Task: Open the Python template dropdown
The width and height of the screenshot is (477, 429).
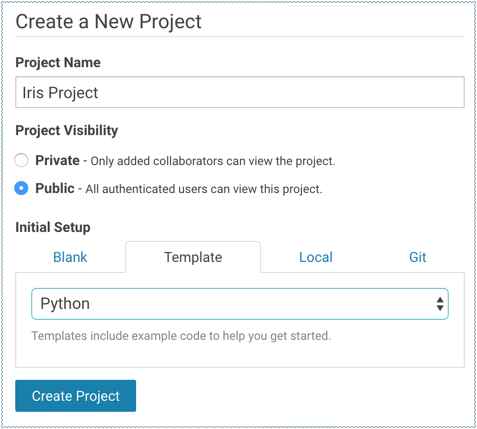Action: click(240, 304)
